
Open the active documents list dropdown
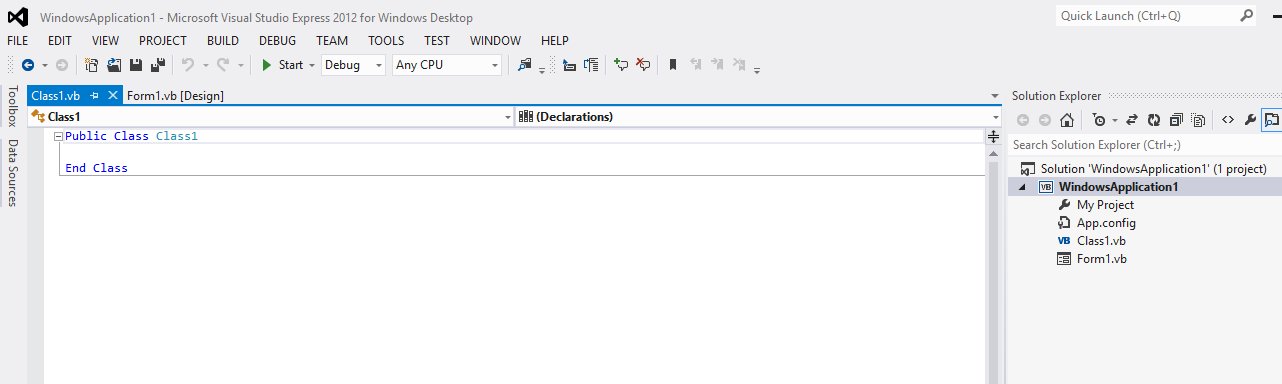[994, 96]
